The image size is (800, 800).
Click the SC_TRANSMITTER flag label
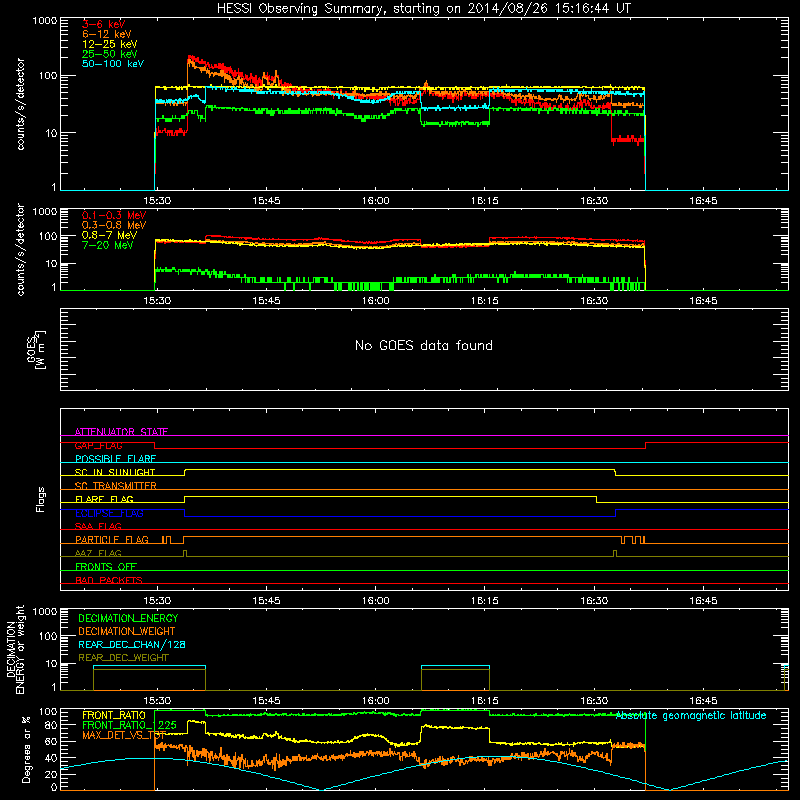tap(116, 486)
